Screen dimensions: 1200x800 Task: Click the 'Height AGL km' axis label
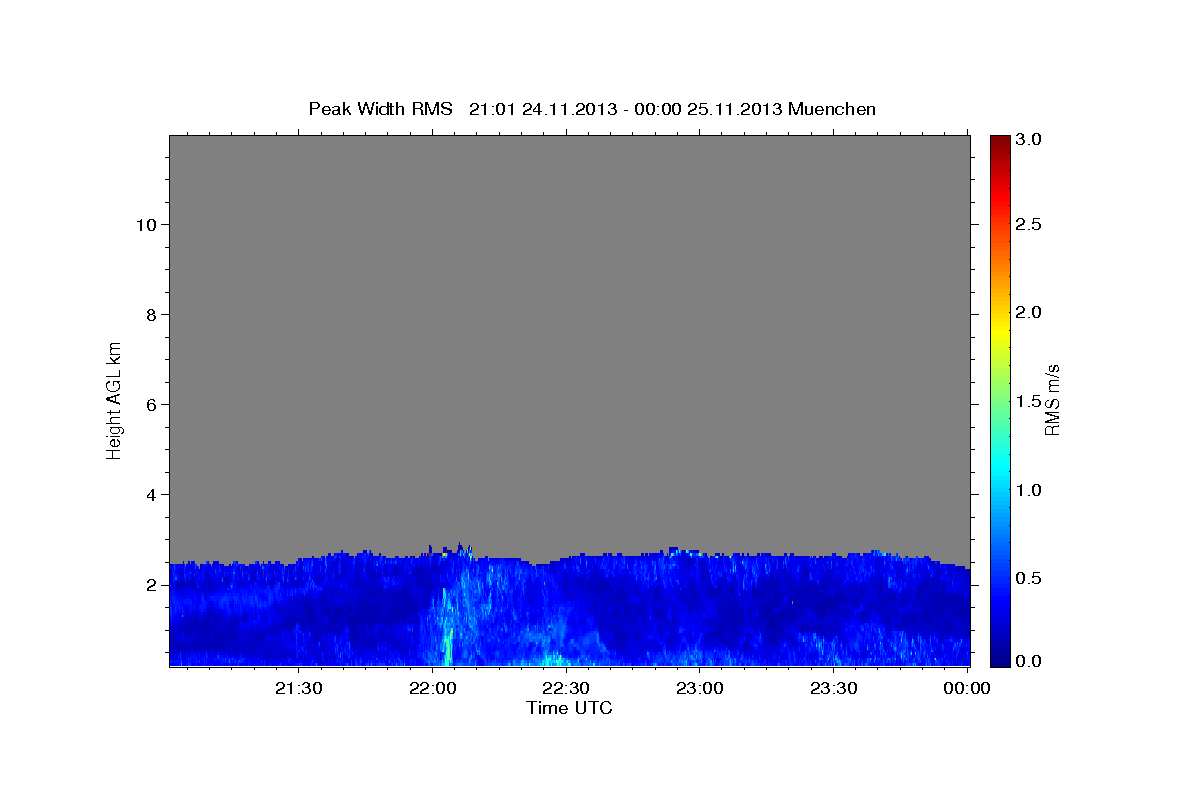(114, 399)
